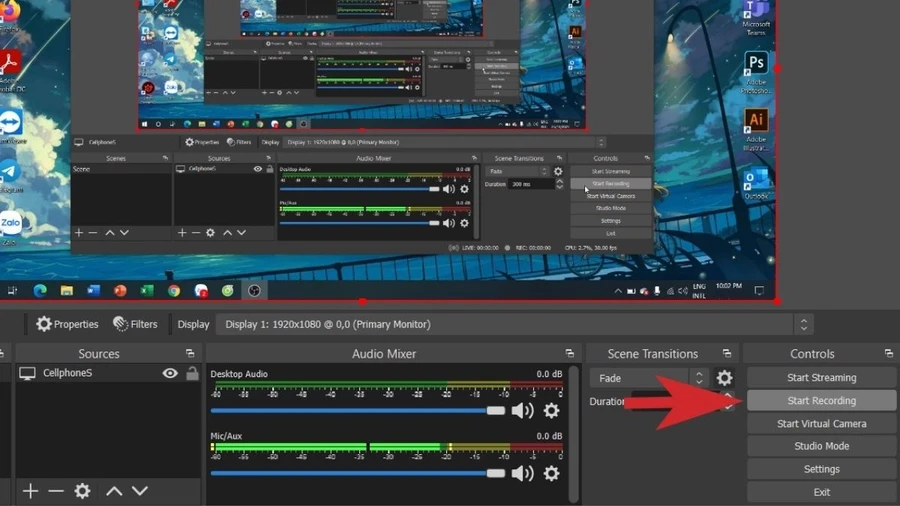This screenshot has width=900, height=506.
Task: Open Zalo desktop shortcut in preview
Action: pos(10,227)
